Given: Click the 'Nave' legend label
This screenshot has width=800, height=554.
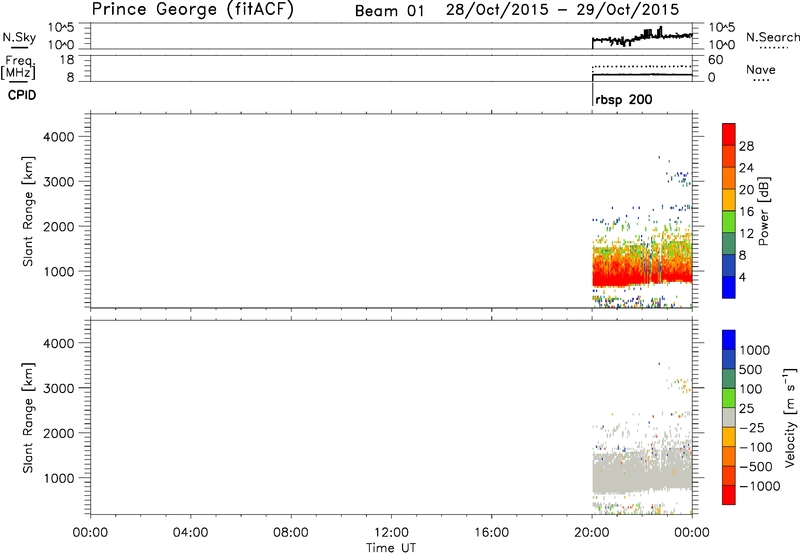Looking at the screenshot, I should click(761, 70).
